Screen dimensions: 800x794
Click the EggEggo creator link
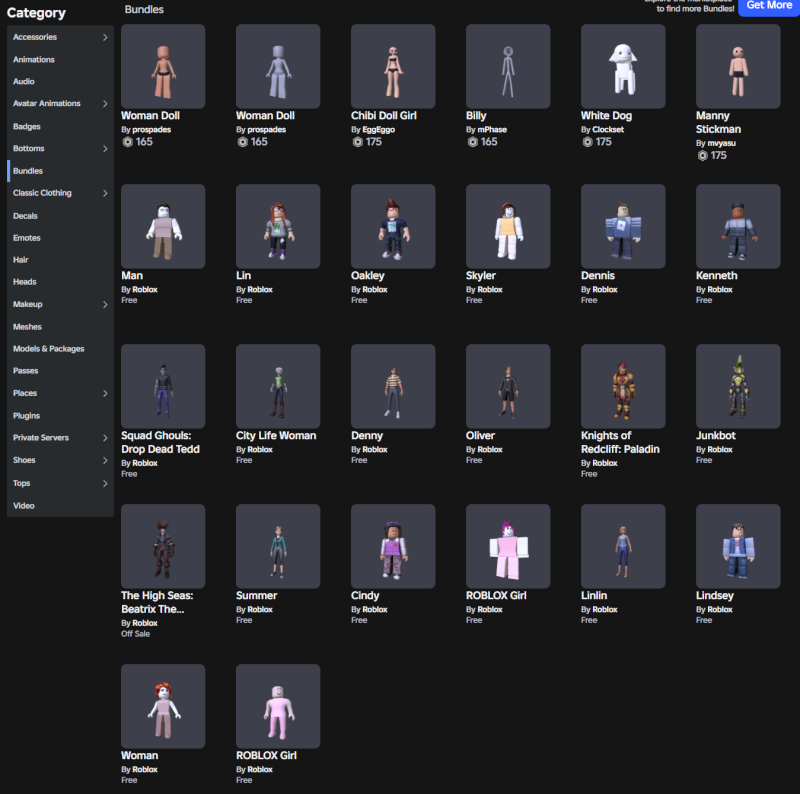tap(379, 130)
